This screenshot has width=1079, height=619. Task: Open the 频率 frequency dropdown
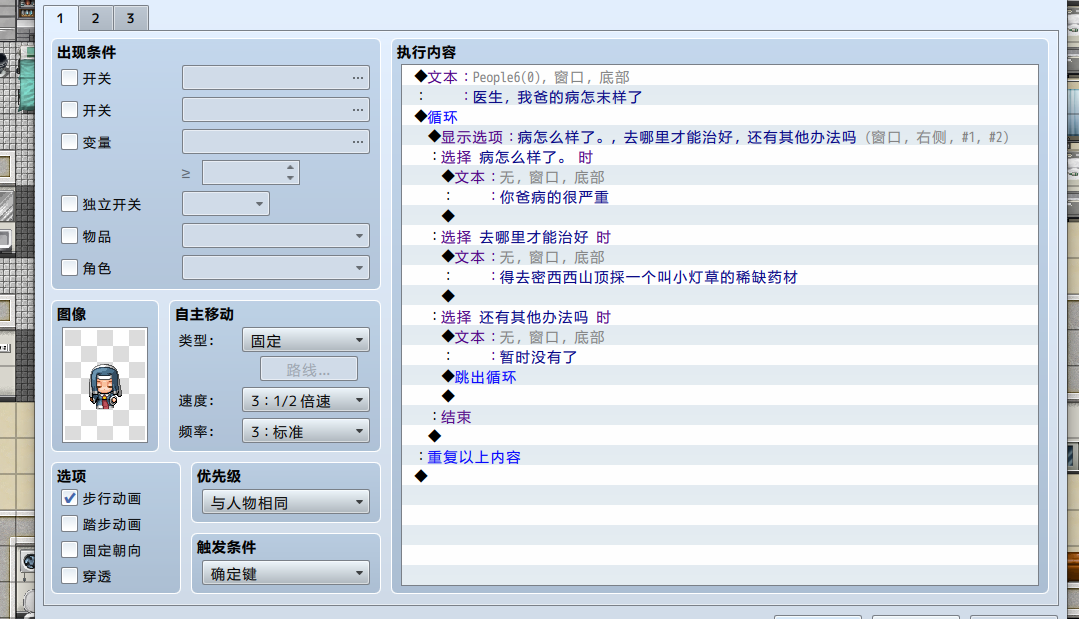click(x=306, y=431)
